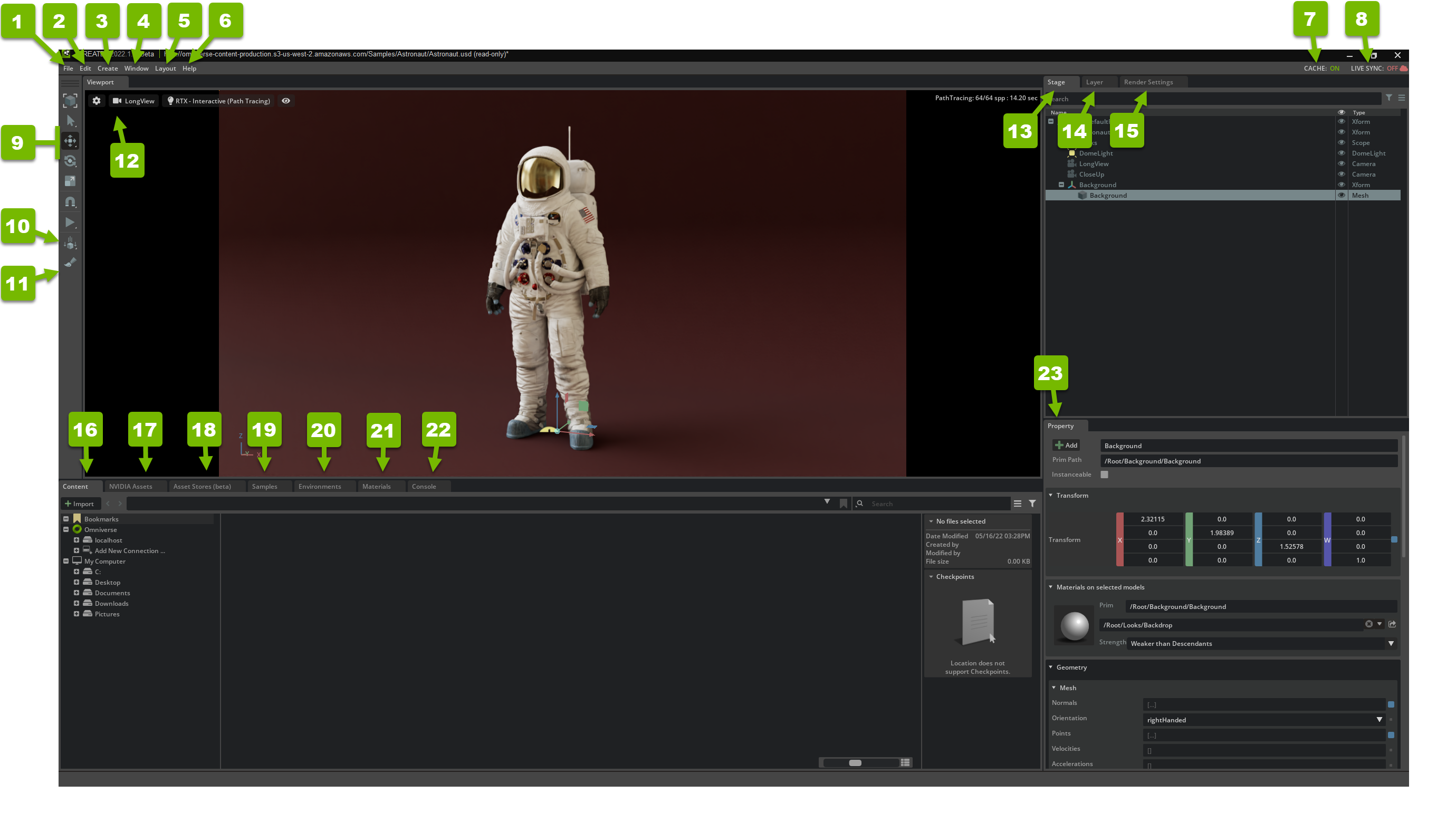Toggle the Scope row visibility eye
Screen dimensions: 1456x832
point(1342,143)
